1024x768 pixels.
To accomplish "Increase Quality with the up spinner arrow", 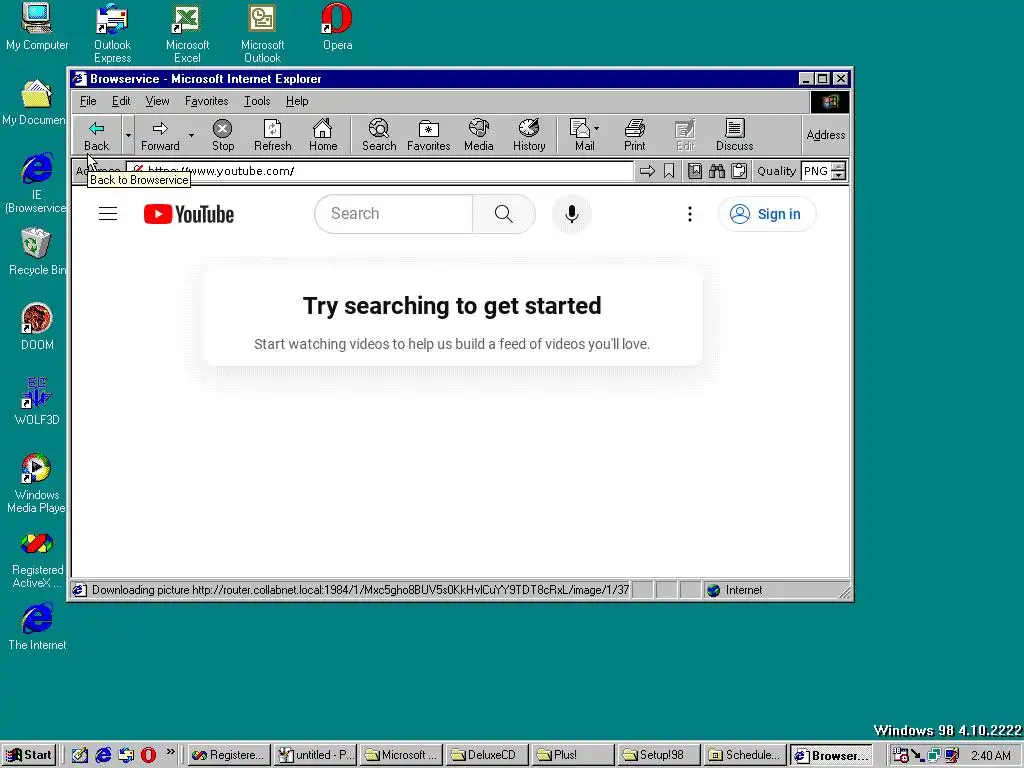I will (839, 166).
